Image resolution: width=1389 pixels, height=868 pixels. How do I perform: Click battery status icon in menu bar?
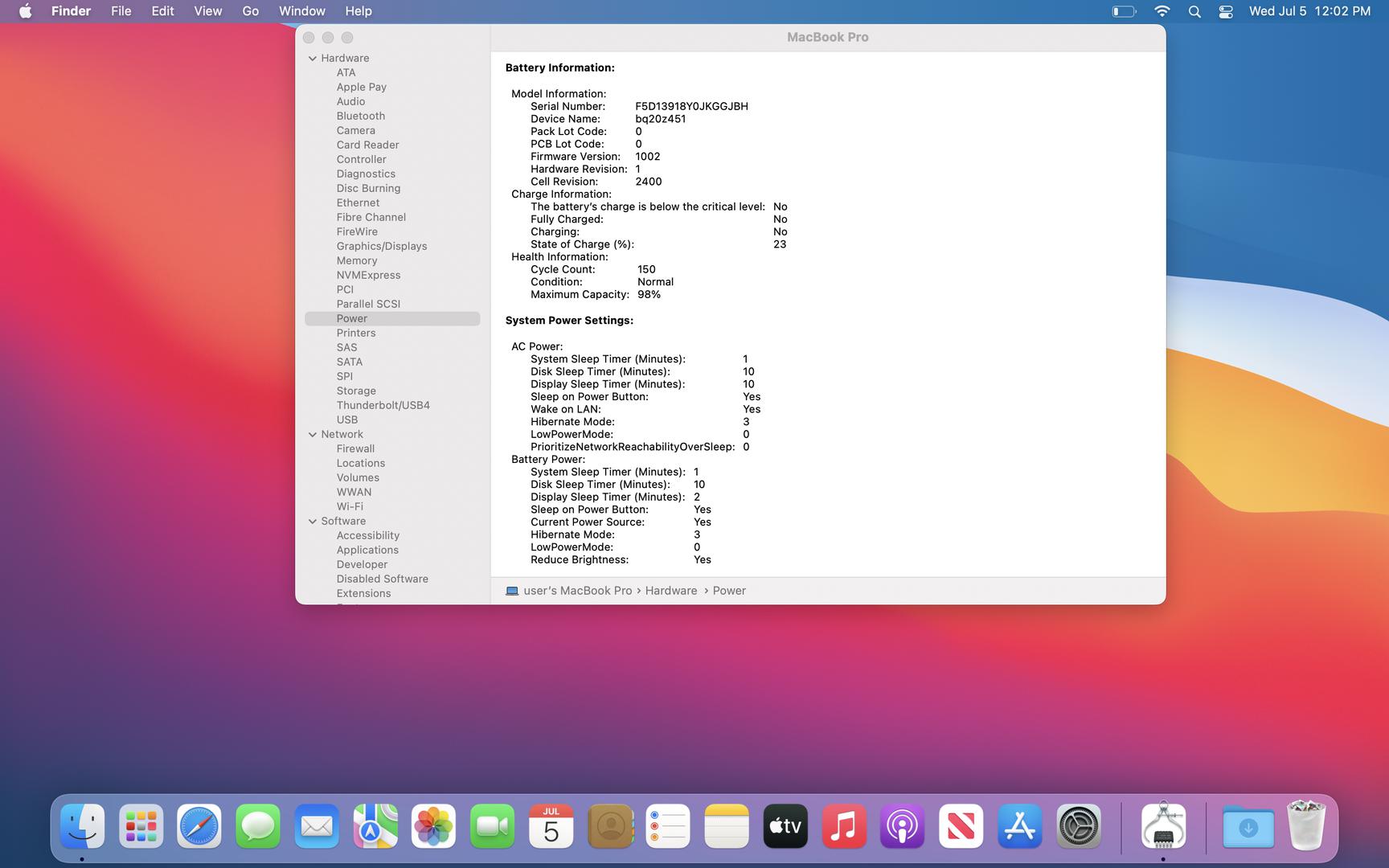(x=1124, y=11)
